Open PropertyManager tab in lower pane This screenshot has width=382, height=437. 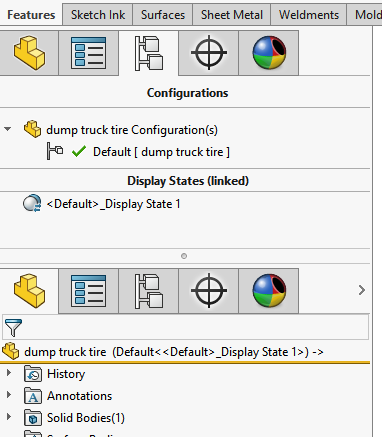point(89,291)
